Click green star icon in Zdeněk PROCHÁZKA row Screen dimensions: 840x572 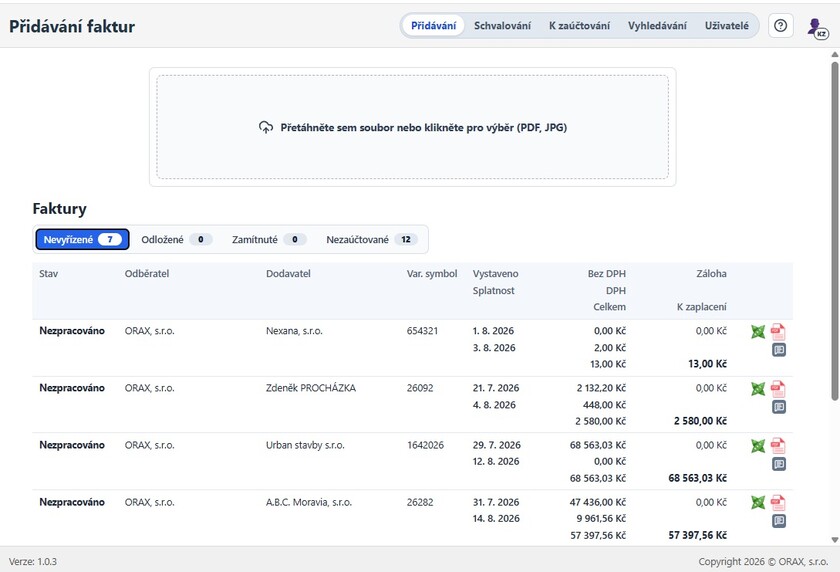pos(758,389)
